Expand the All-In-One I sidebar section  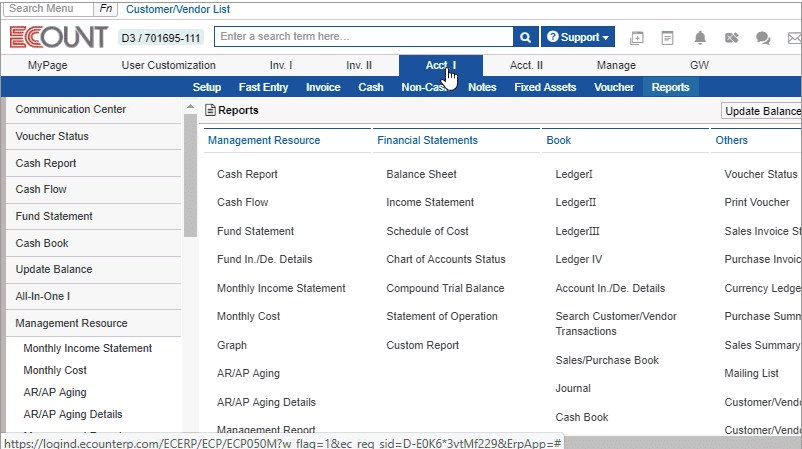[42, 296]
